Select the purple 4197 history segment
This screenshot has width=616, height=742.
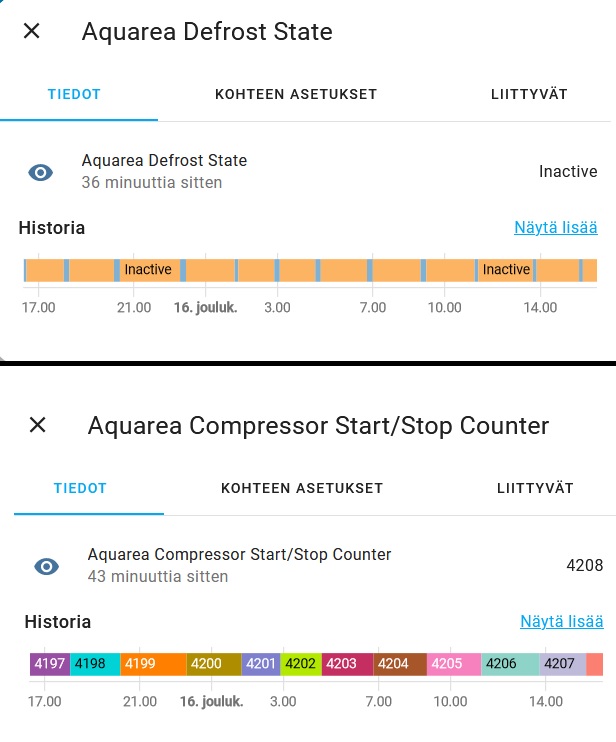coord(49,664)
